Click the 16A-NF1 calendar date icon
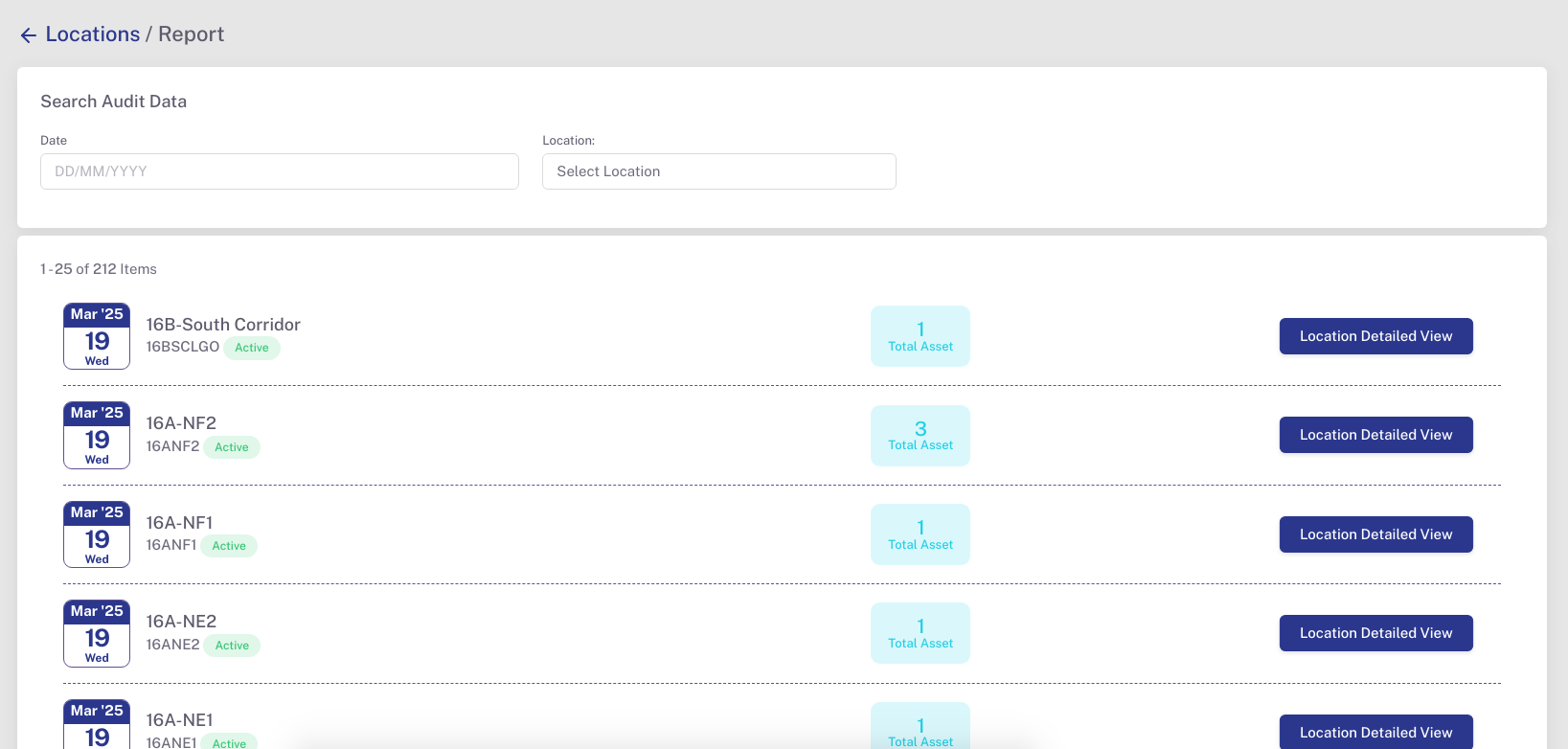The width and height of the screenshot is (1568, 749). coord(97,534)
